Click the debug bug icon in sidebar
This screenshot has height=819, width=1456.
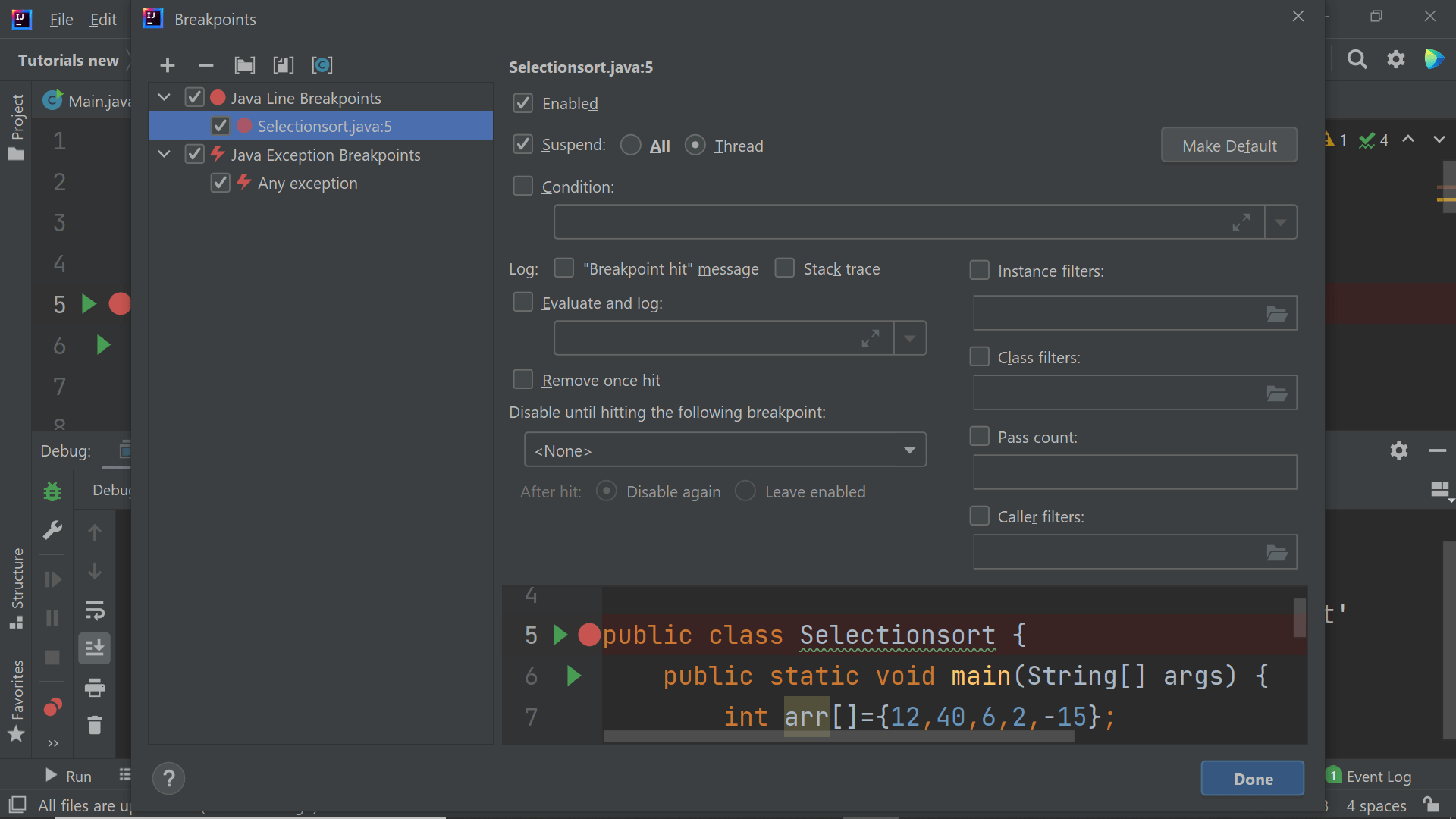coord(52,491)
